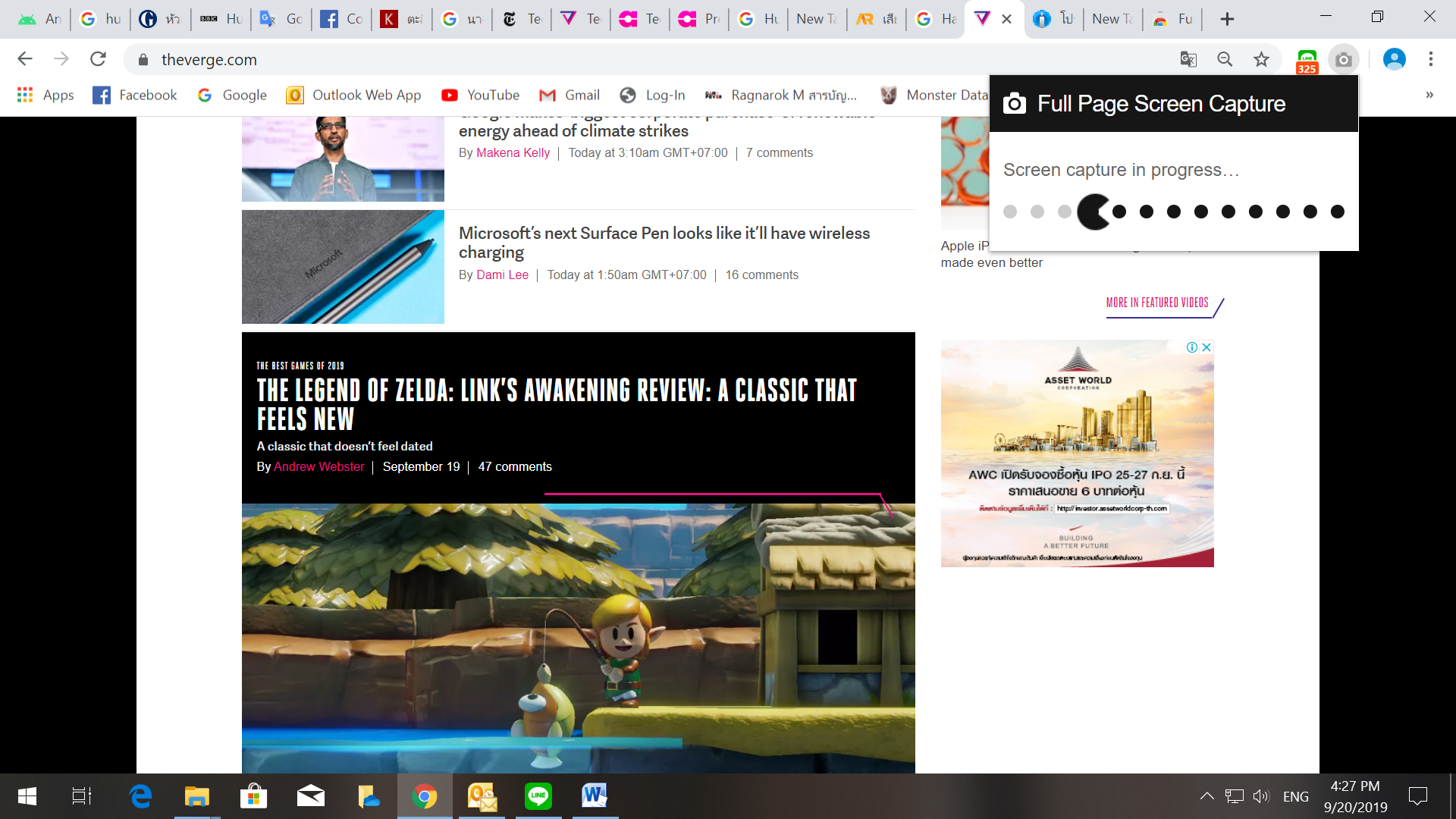Open the Apps shortcut in bookmarks bar

click(45, 95)
